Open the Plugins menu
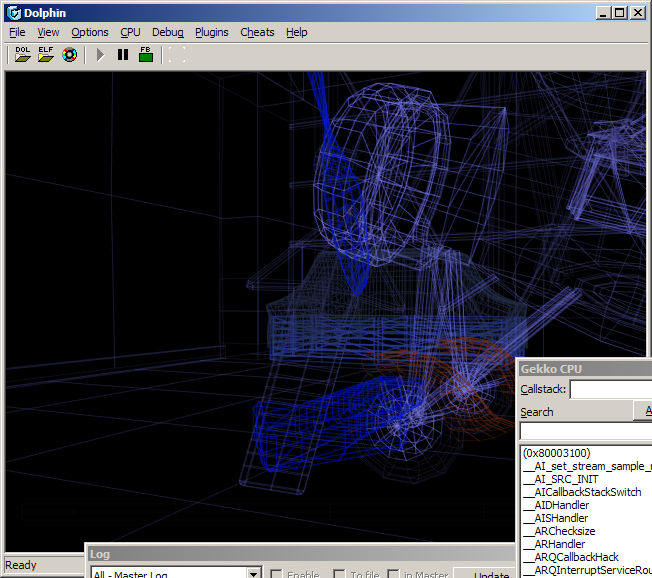Image resolution: width=652 pixels, height=578 pixels. 212,32
